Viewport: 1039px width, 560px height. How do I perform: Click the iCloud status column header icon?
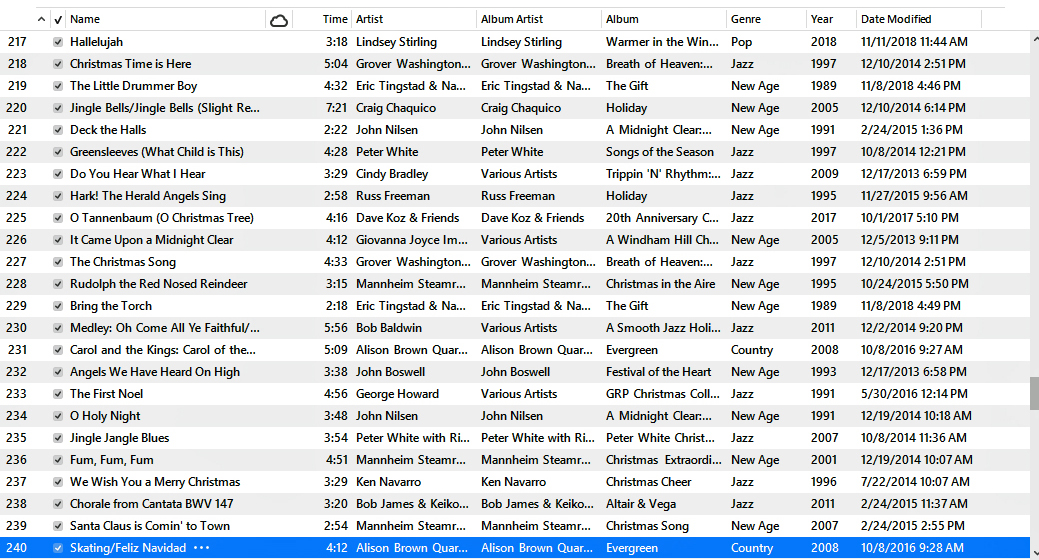pyautogui.click(x=279, y=20)
